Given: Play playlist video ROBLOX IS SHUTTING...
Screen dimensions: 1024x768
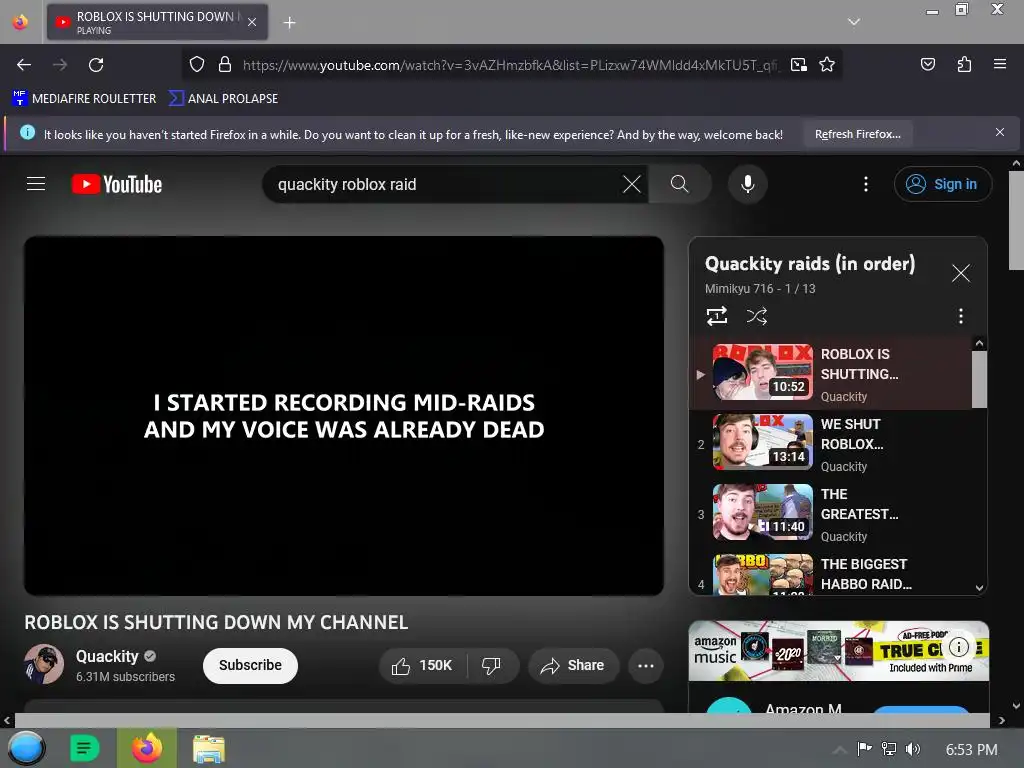Looking at the screenshot, I should pyautogui.click(x=831, y=374).
